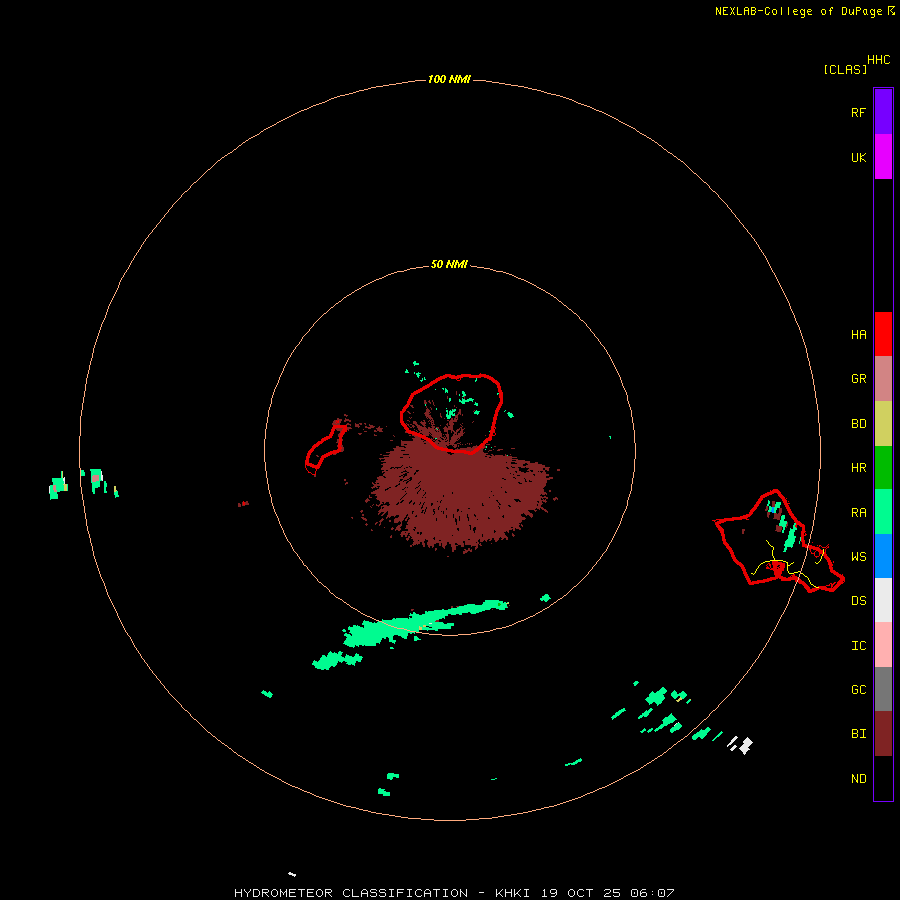Click the "GR" legend label
This screenshot has width=900, height=900.
coord(858,379)
